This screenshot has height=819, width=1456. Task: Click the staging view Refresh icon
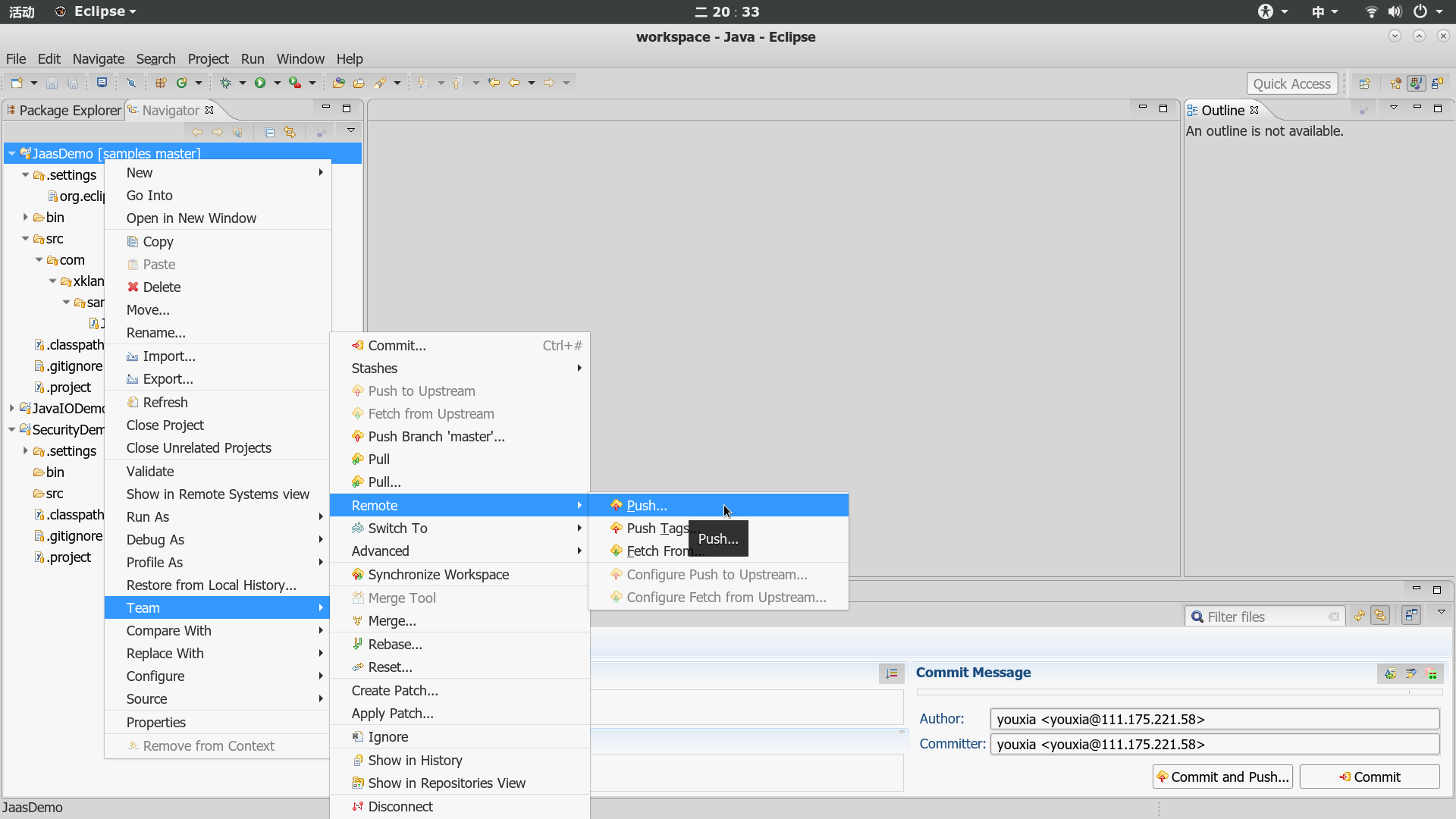[x=1360, y=617]
